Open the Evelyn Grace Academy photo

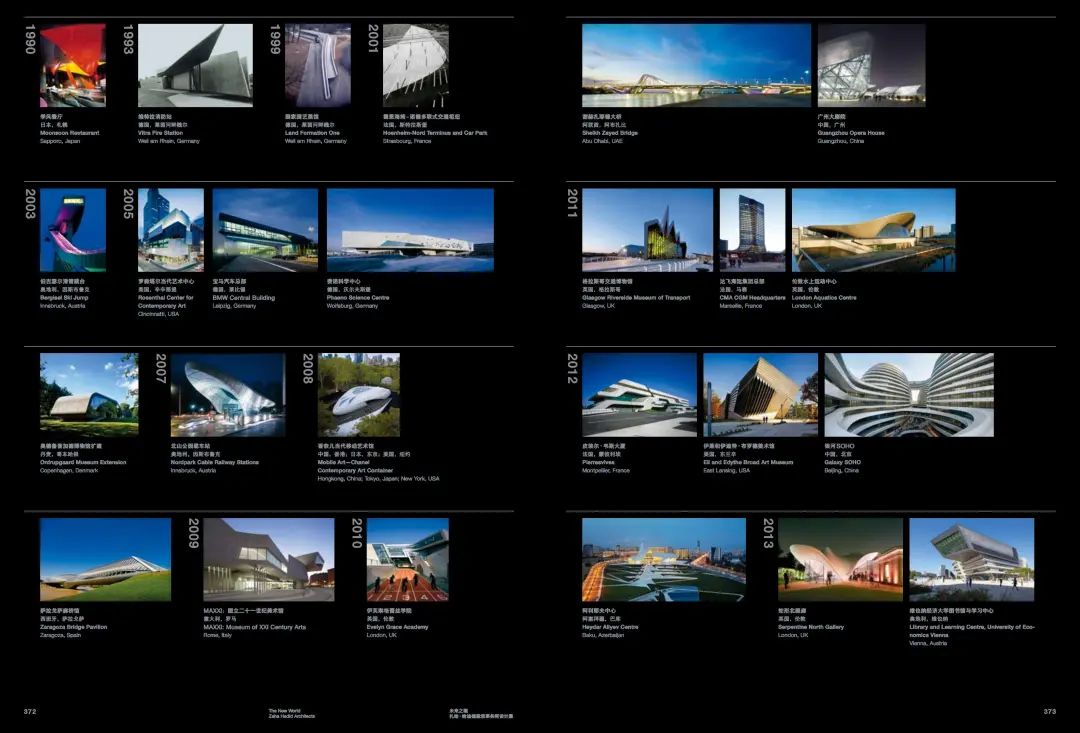(x=408, y=559)
